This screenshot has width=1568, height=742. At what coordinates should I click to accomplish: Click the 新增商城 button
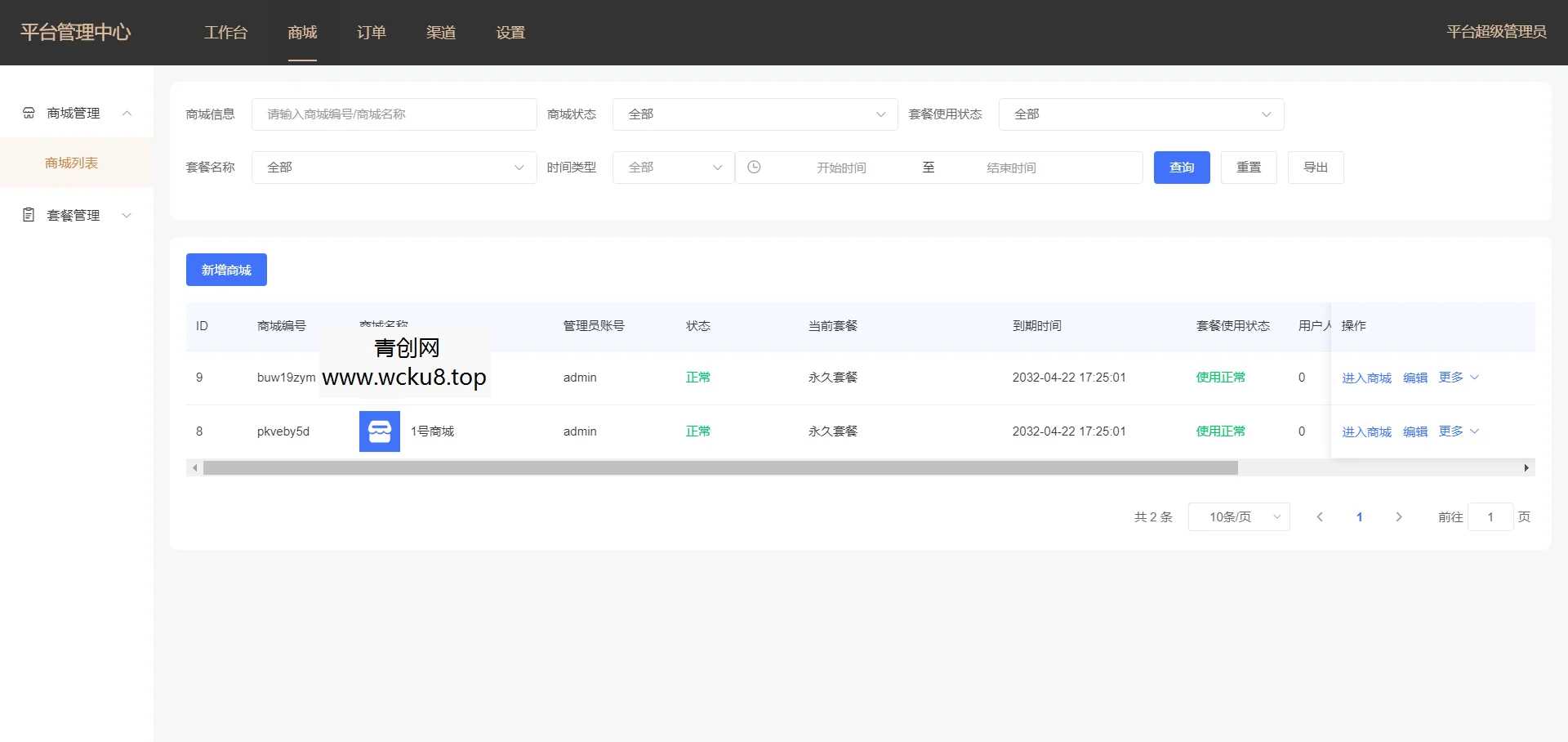(x=225, y=270)
